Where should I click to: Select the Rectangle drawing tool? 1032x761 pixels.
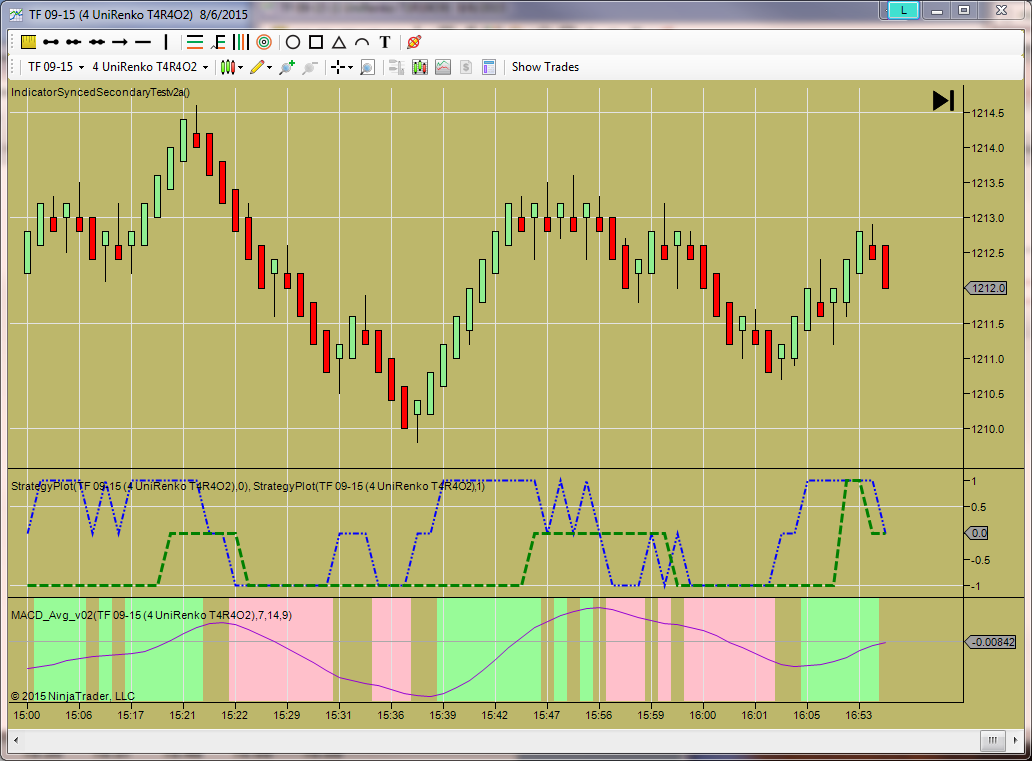316,42
